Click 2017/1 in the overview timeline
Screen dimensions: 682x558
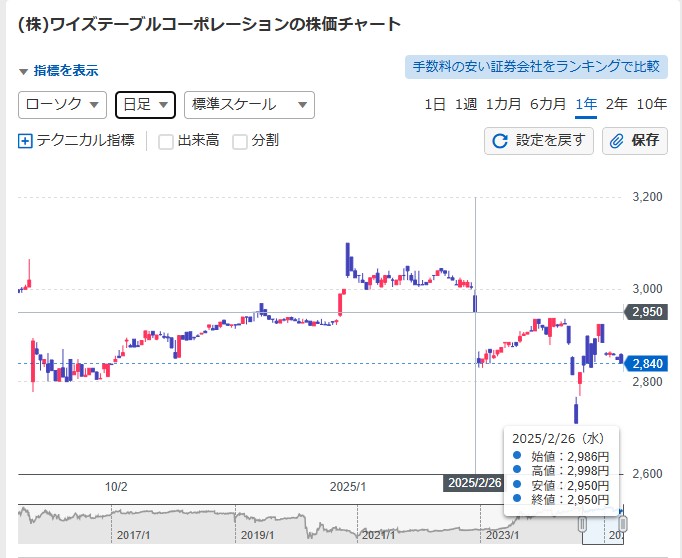(134, 535)
